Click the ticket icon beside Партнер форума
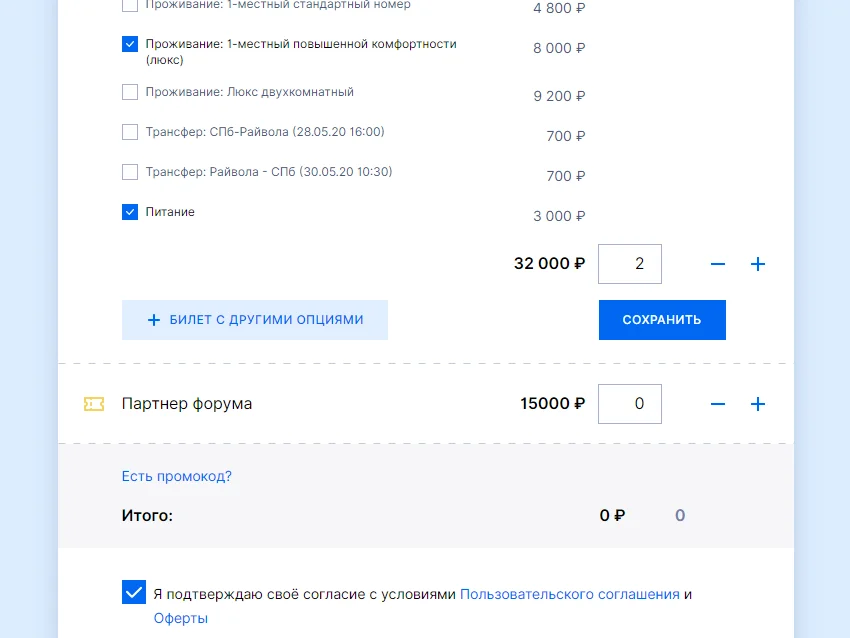 (x=95, y=404)
